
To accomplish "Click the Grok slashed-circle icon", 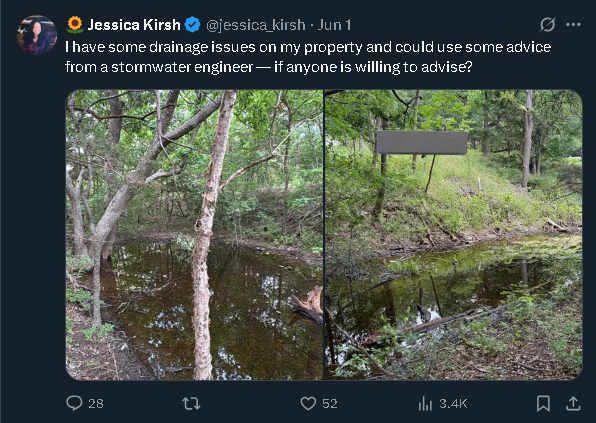I will click(547, 25).
